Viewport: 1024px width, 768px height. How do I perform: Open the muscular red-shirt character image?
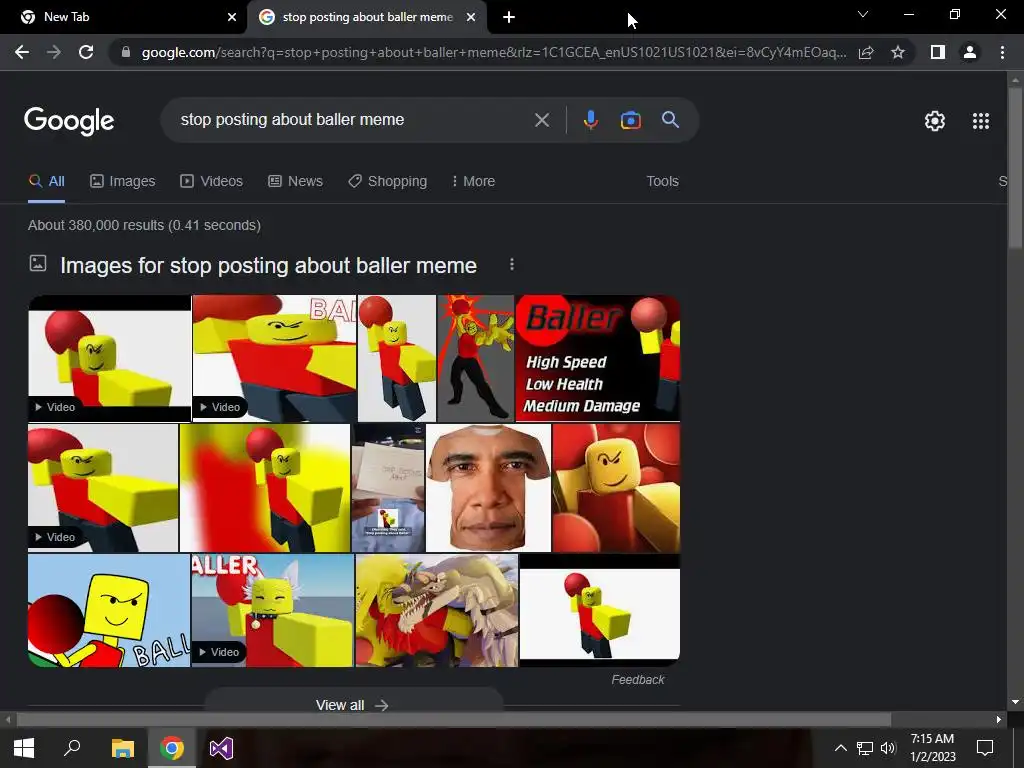click(475, 358)
